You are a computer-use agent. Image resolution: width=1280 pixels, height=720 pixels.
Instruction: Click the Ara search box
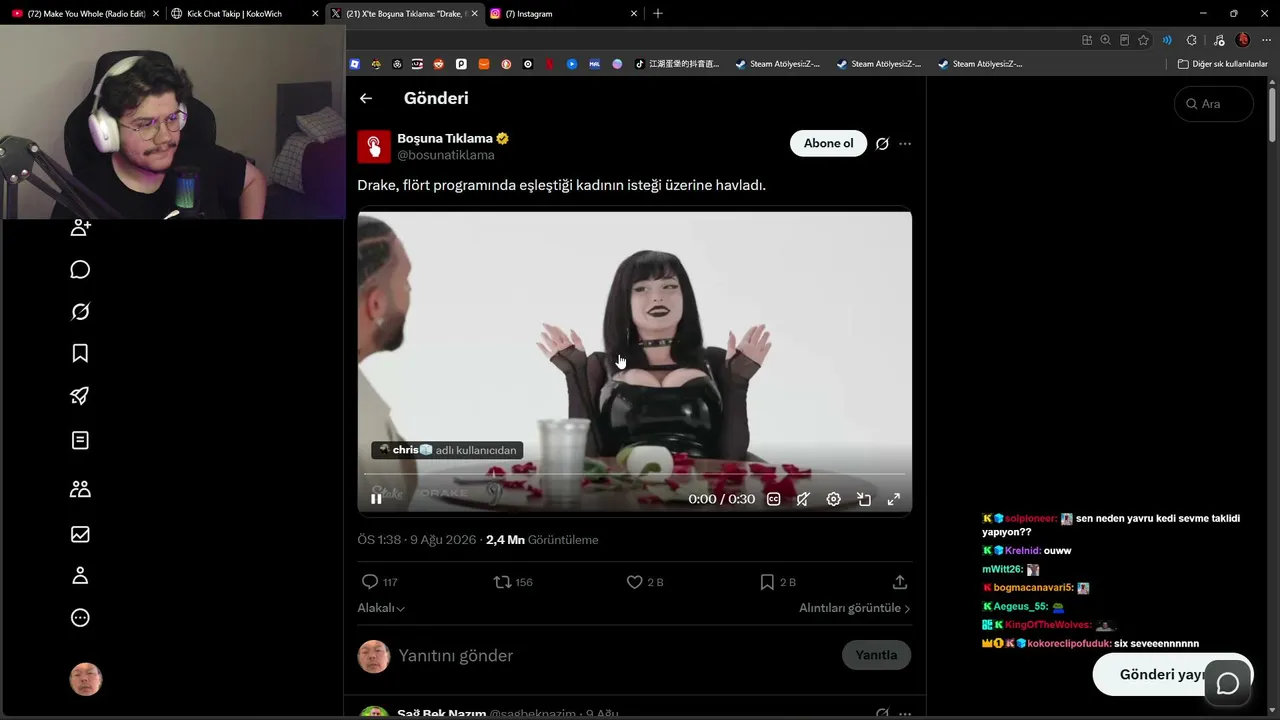(1213, 104)
